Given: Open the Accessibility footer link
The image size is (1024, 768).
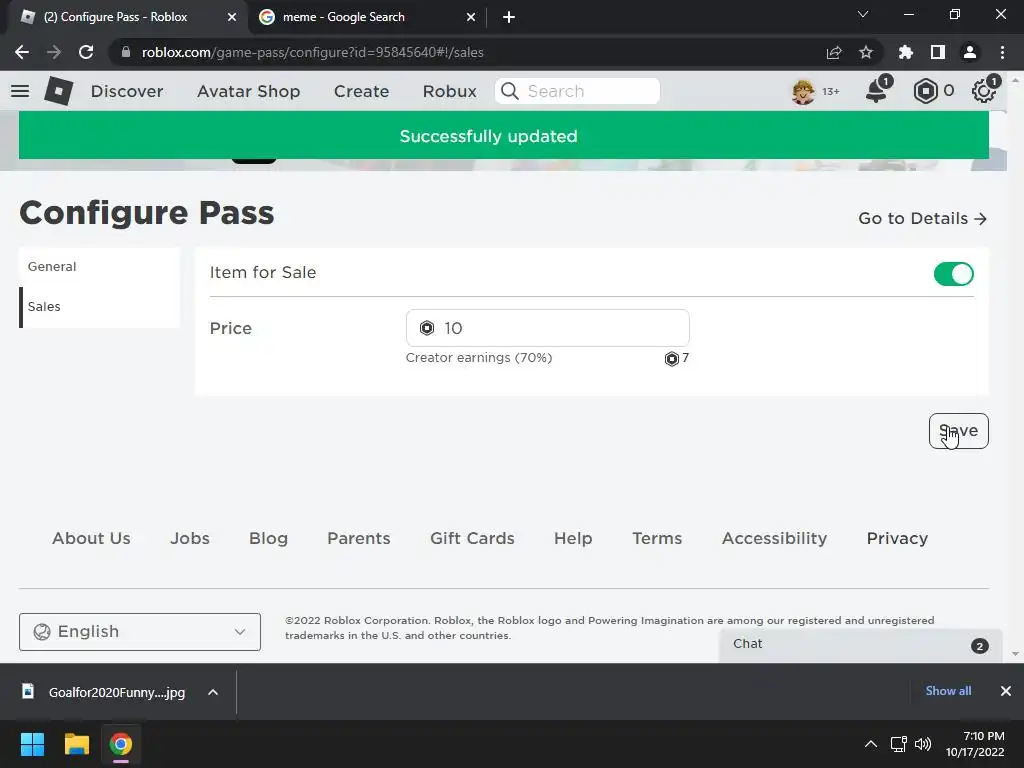Looking at the screenshot, I should tap(775, 538).
